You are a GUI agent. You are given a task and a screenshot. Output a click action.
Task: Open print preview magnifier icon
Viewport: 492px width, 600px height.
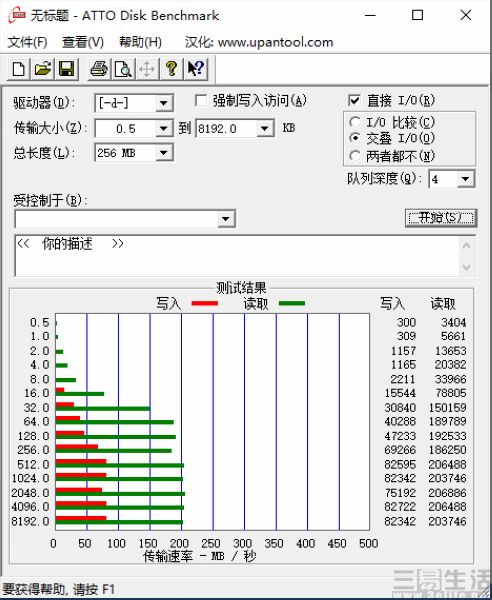coord(123,69)
